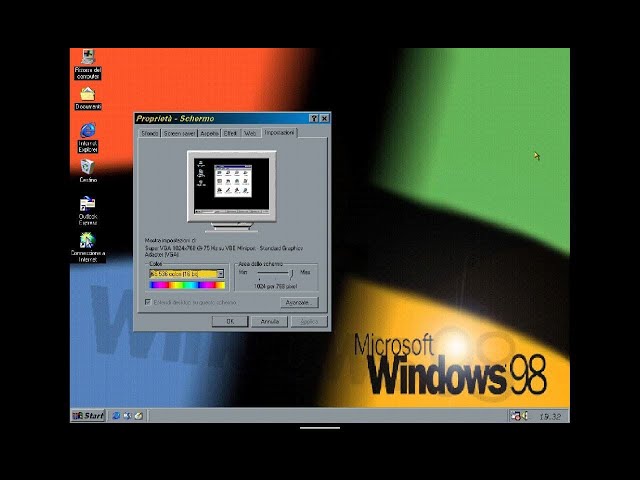640x480 pixels.
Task: Open the Documenti folder icon
Action: (88, 98)
